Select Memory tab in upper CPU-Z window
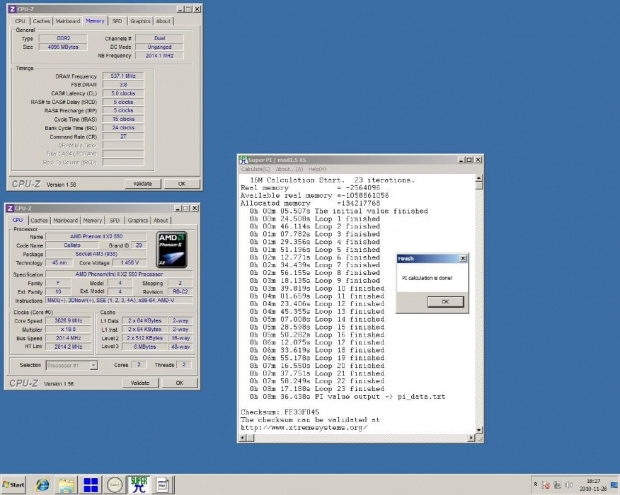The image size is (620, 495). click(95, 21)
